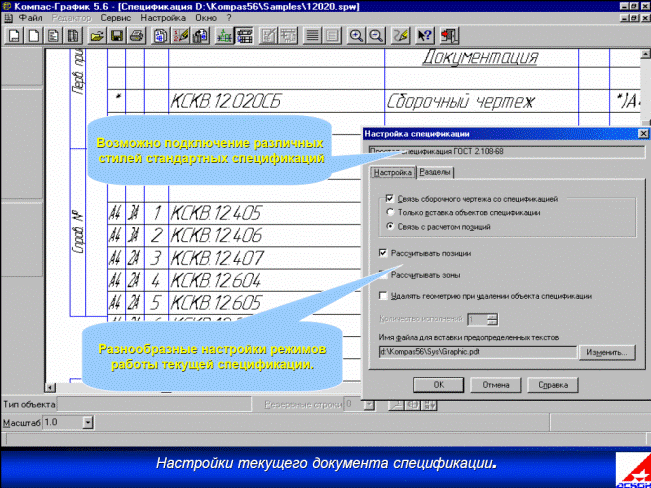The image size is (651, 488).
Task: Create a new specification document
Action: (73, 36)
